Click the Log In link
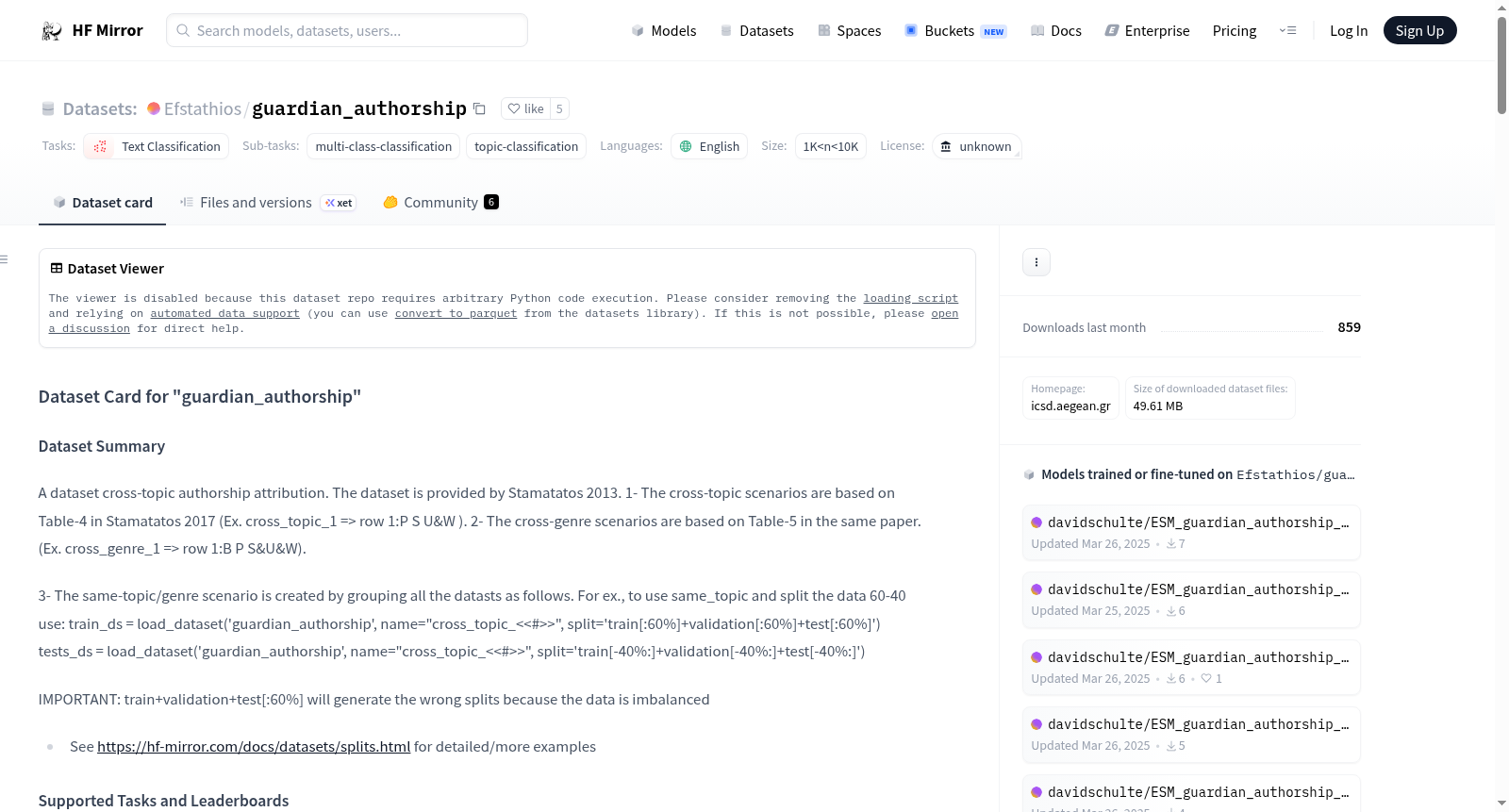This screenshot has height=812, width=1509. tap(1349, 31)
